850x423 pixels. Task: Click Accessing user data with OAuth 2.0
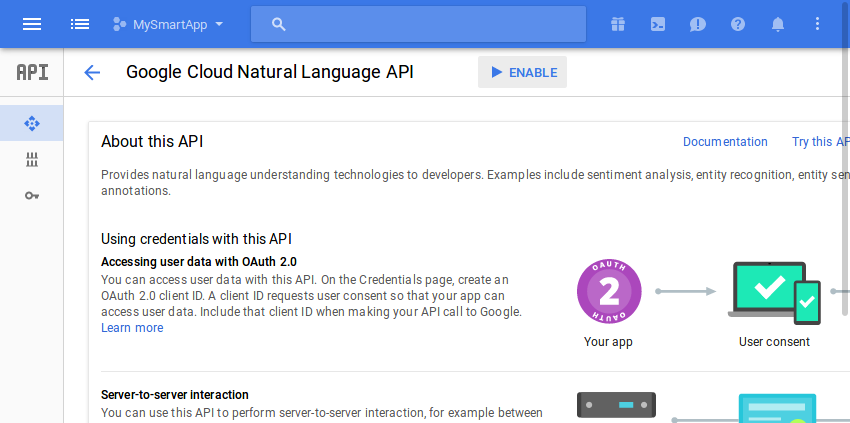click(x=198, y=261)
